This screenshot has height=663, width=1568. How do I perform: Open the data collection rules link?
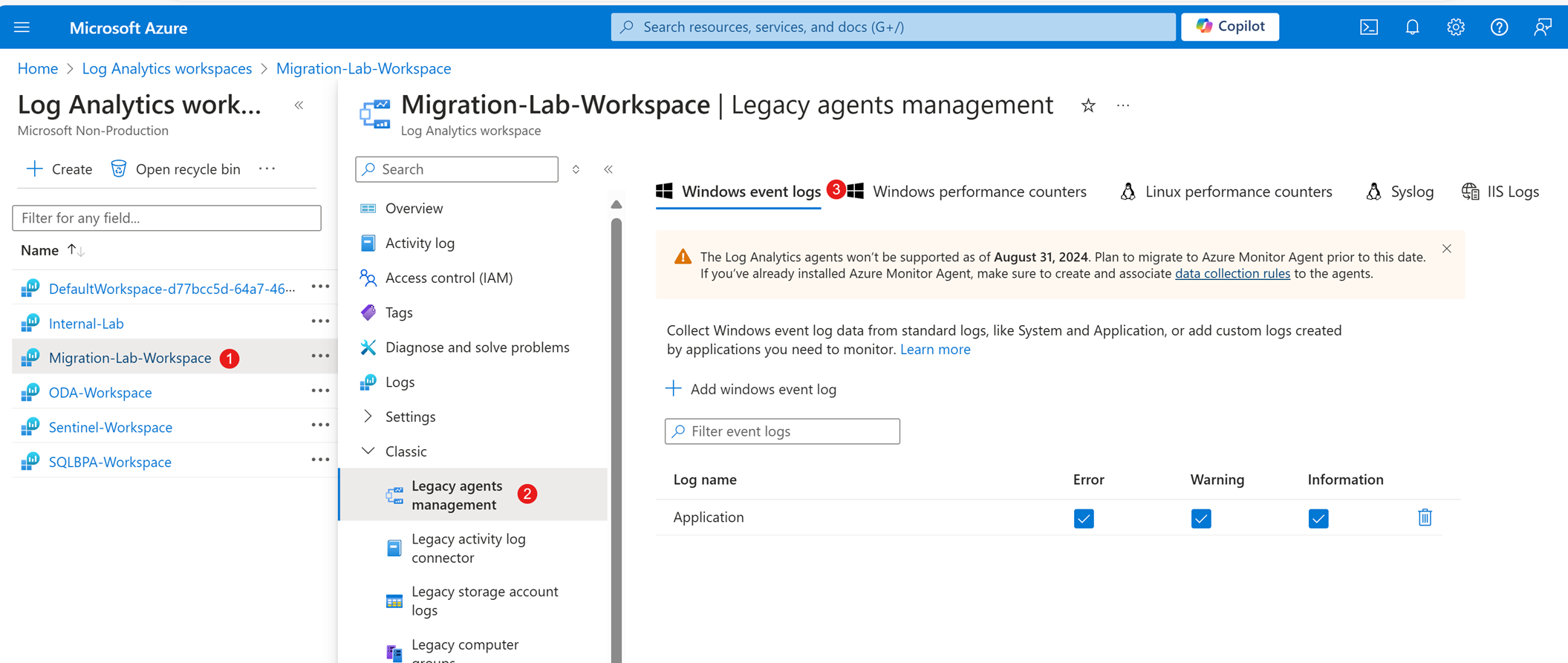(1232, 273)
